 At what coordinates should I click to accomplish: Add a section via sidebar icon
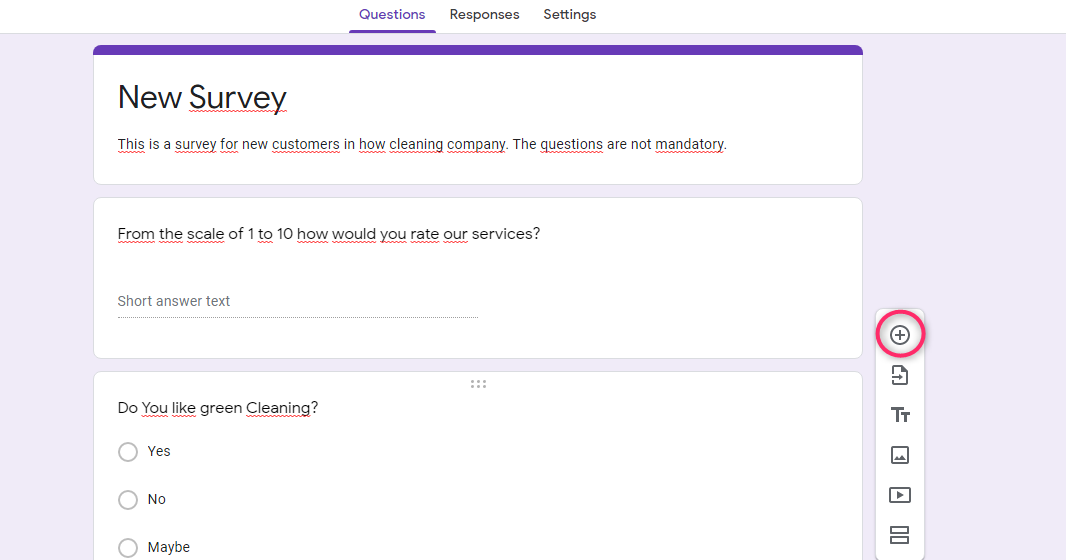coord(899,535)
